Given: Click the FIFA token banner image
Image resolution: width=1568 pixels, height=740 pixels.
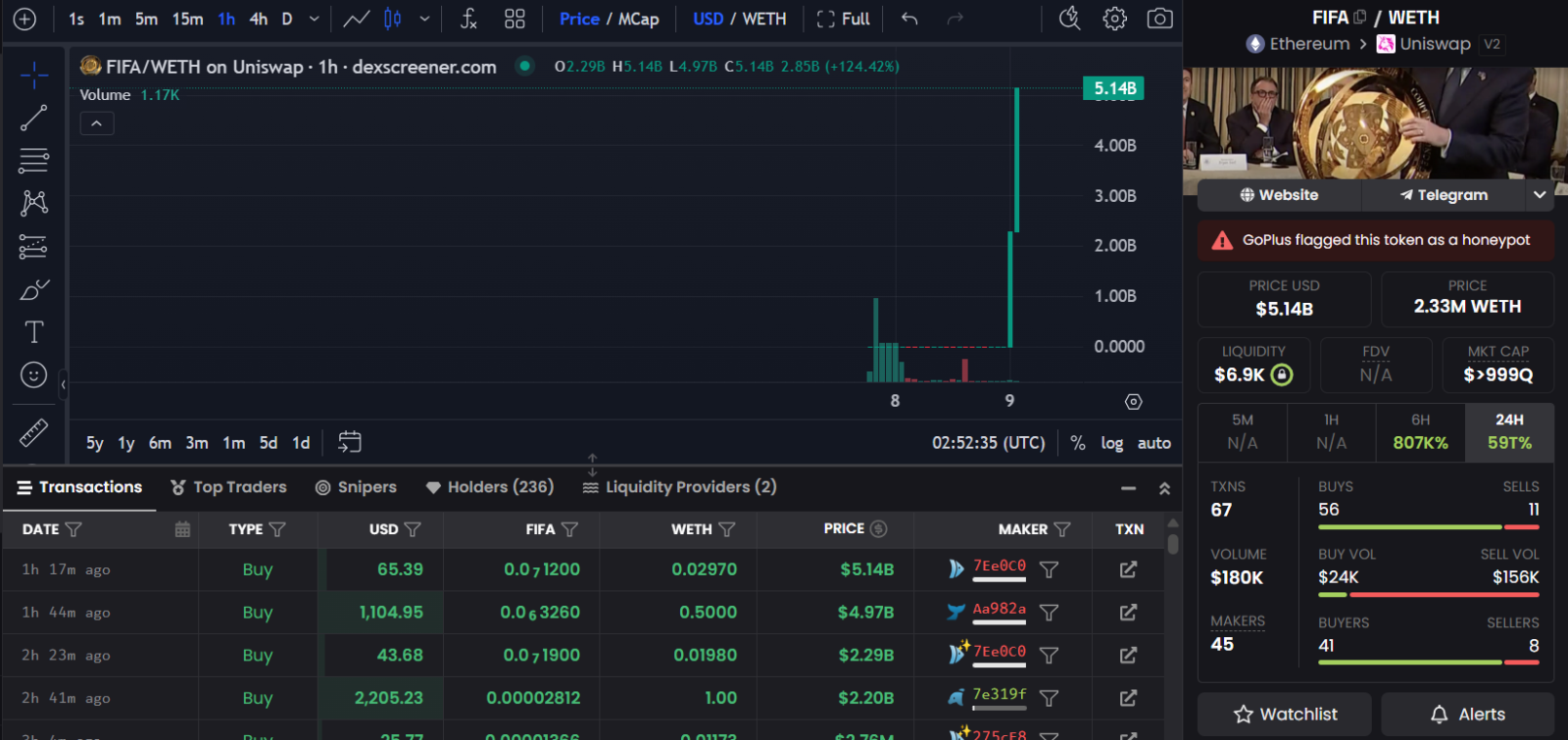Looking at the screenshot, I should point(1375,123).
